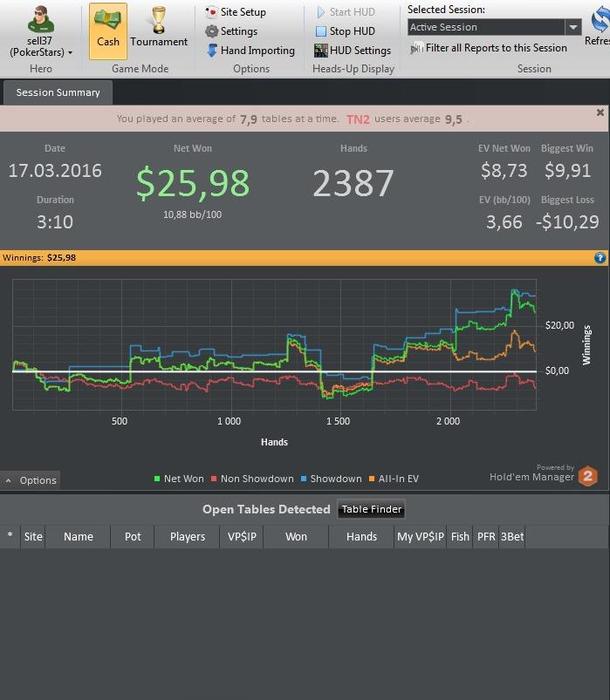Sort tables by Pot column
Screen dimensions: 610x700
point(133,537)
